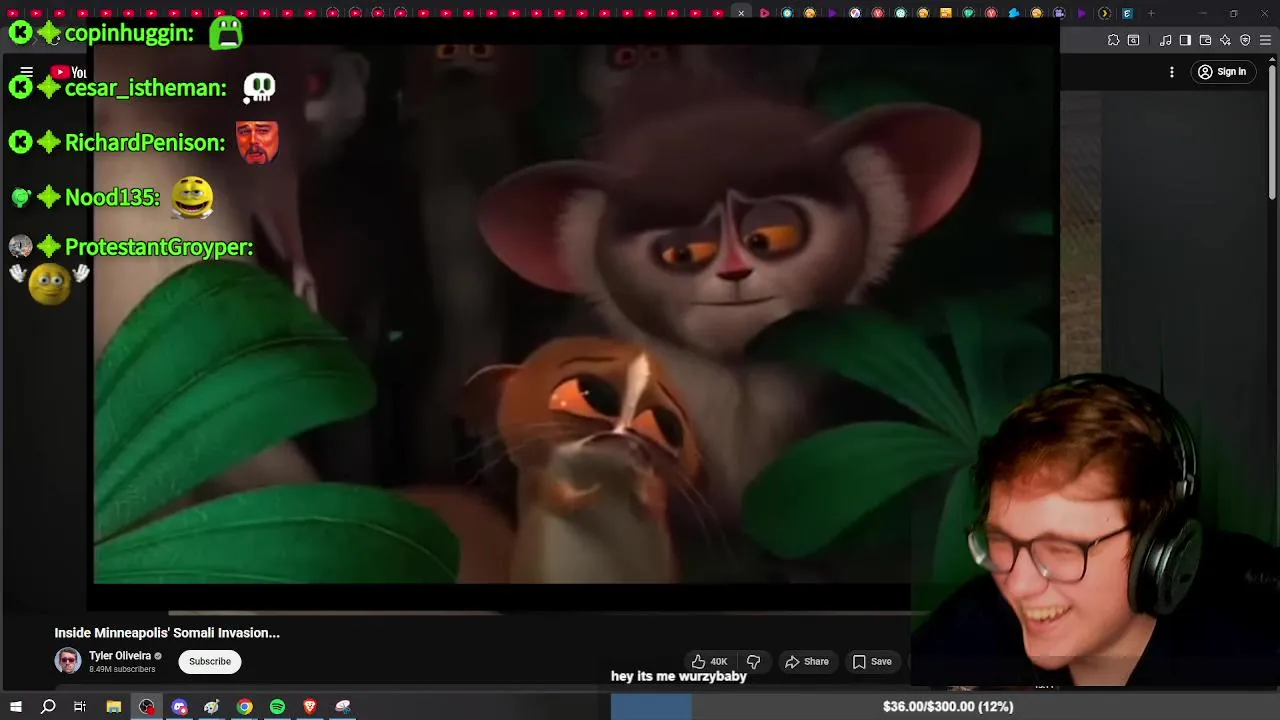Minimize the browser window

tap(1203, 13)
